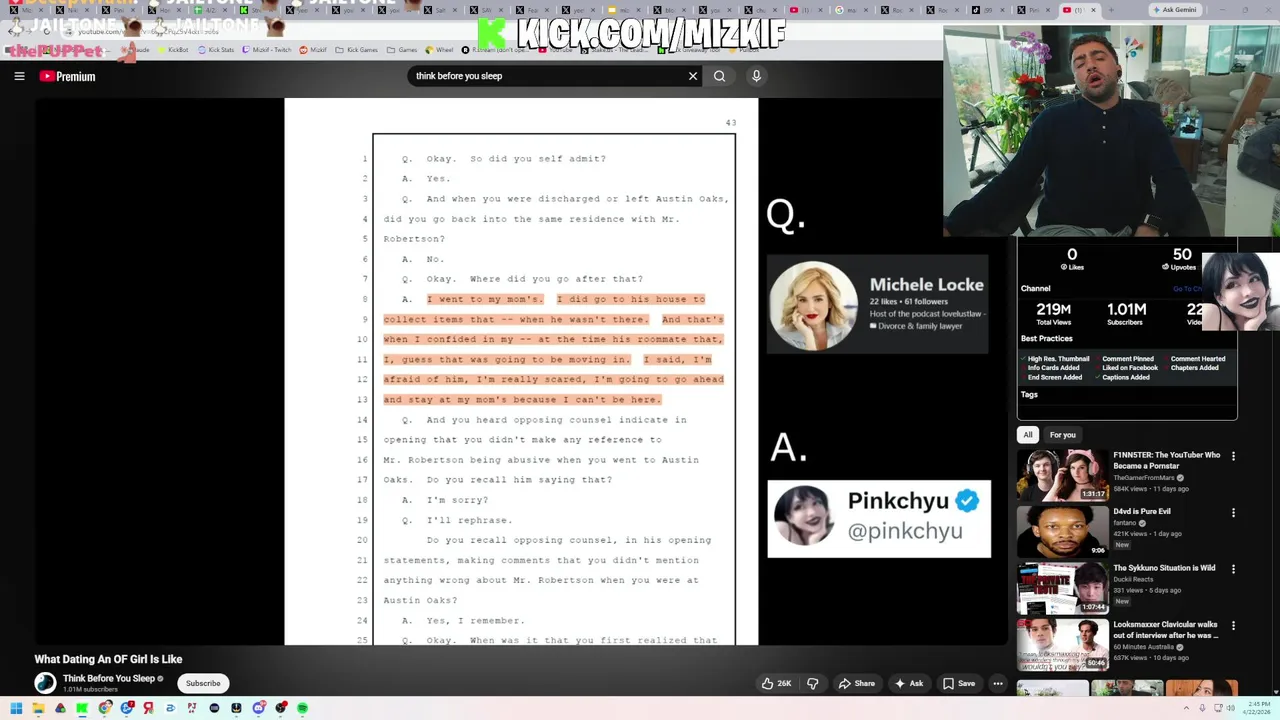Click the Tags heading in stats panel
1280x720 pixels.
pyautogui.click(x=1029, y=395)
